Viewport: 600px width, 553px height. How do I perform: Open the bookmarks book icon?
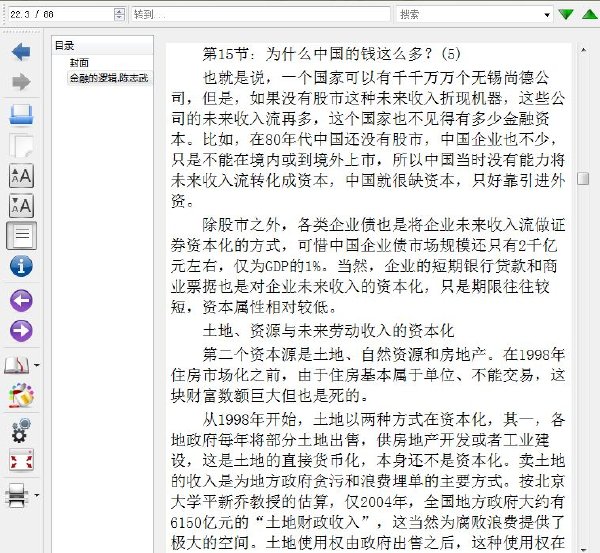17,365
